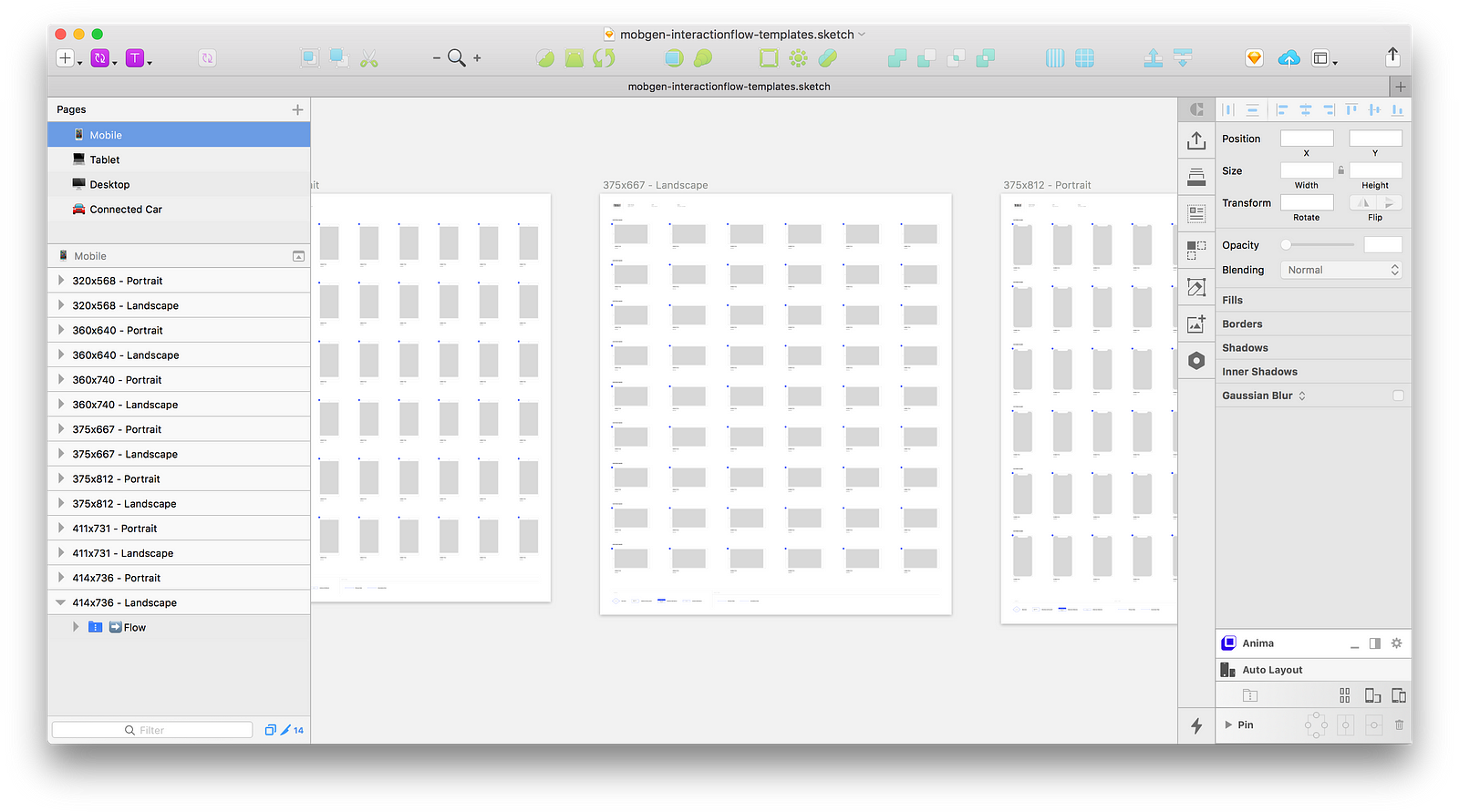Click the Craft image photos icon
Image resolution: width=1459 pixels, height=812 pixels.
[x=1196, y=324]
